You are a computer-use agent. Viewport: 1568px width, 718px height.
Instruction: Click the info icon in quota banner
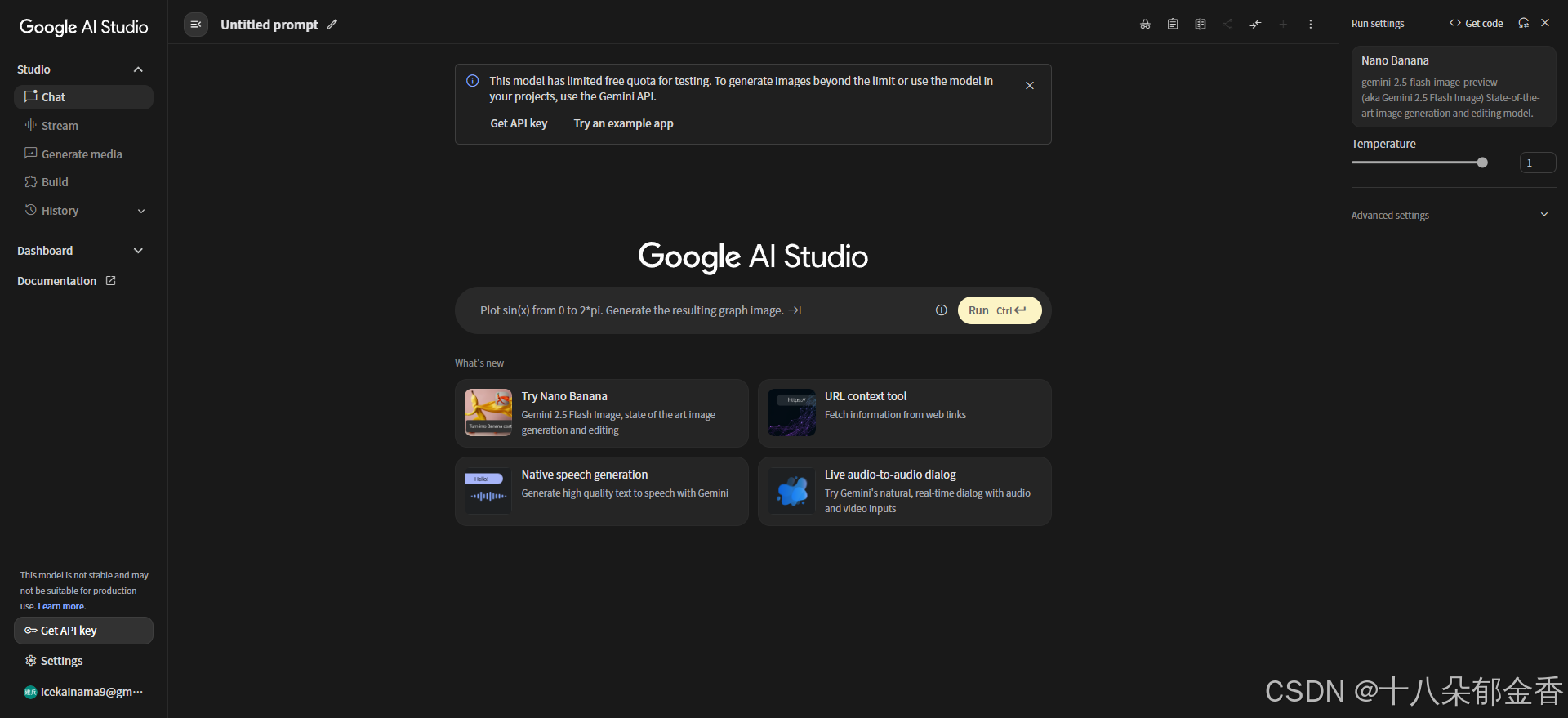coord(472,81)
